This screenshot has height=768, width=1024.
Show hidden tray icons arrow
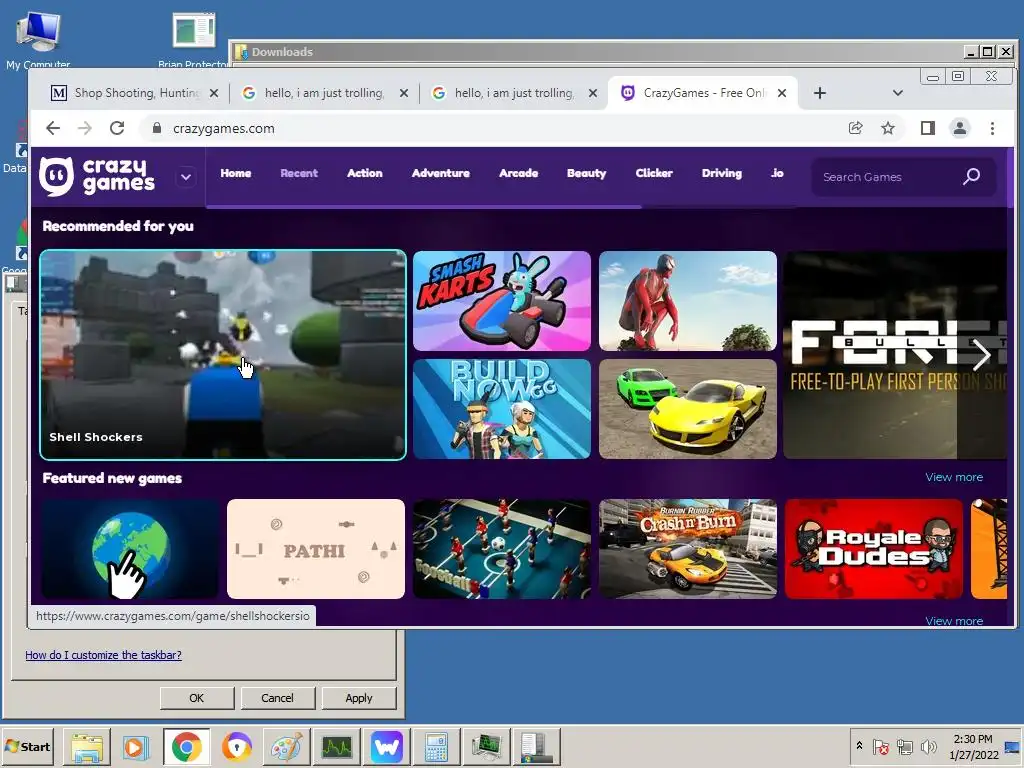859,746
